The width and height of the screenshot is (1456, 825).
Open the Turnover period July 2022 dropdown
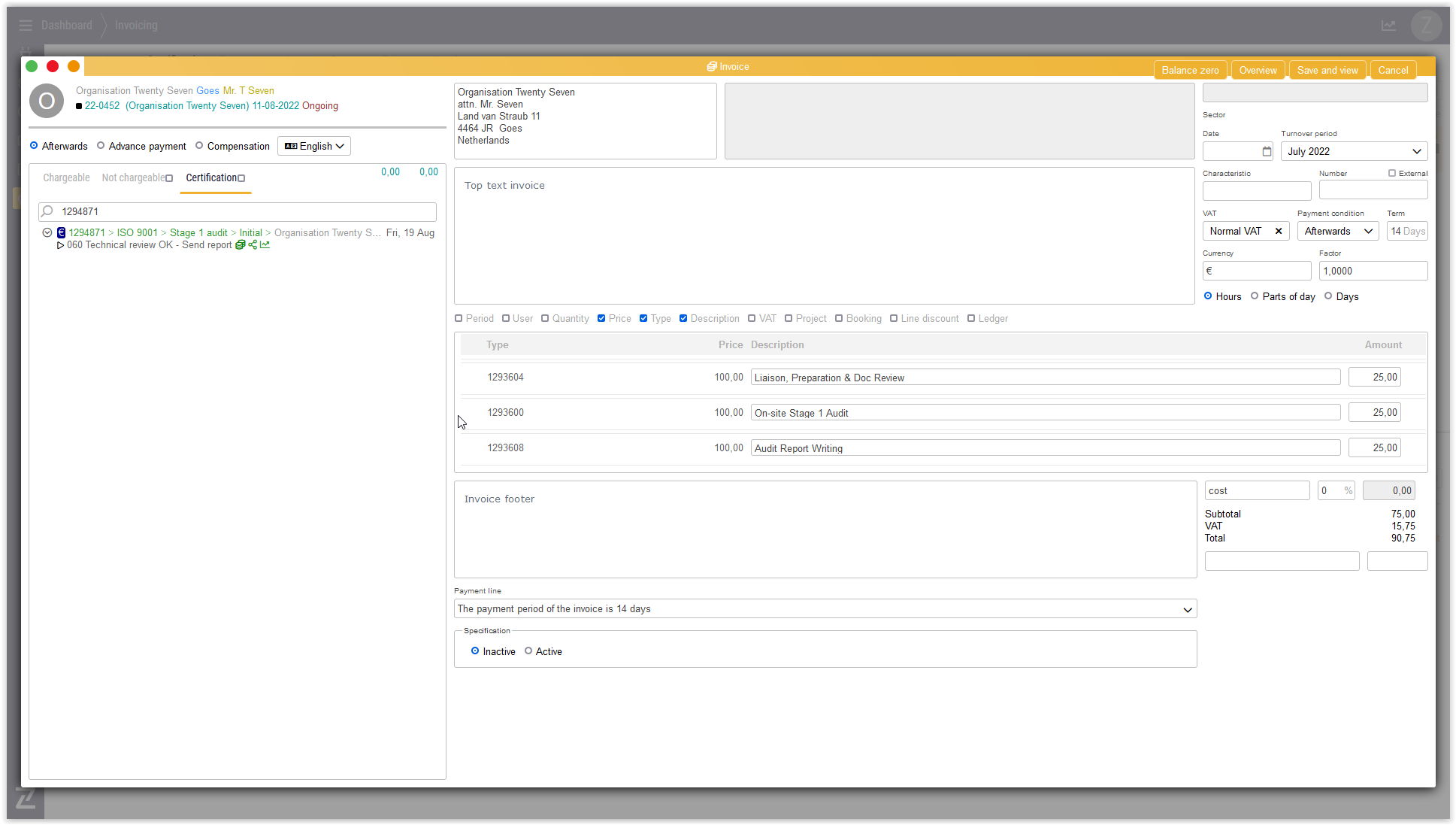pyautogui.click(x=1354, y=152)
